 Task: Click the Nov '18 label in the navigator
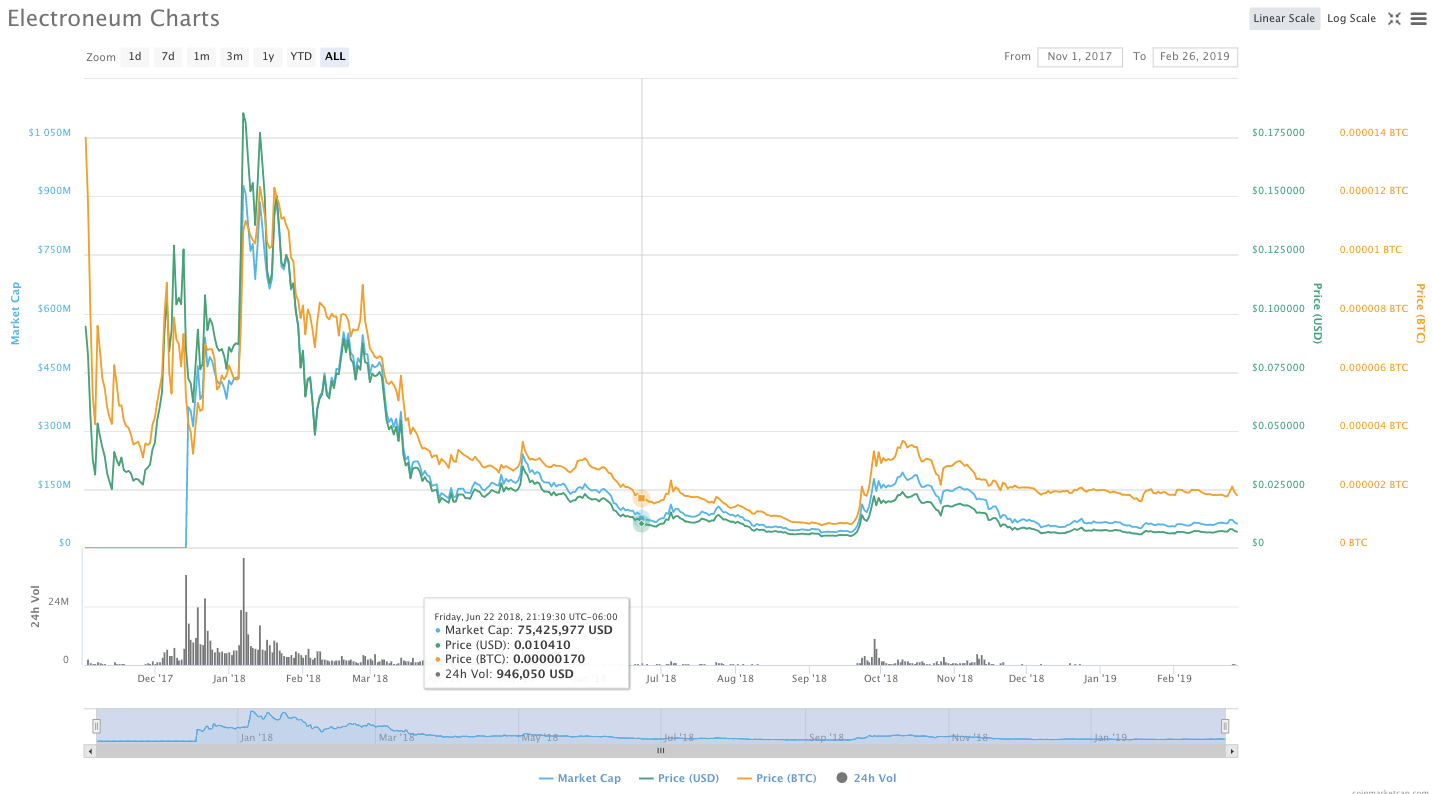tap(969, 738)
